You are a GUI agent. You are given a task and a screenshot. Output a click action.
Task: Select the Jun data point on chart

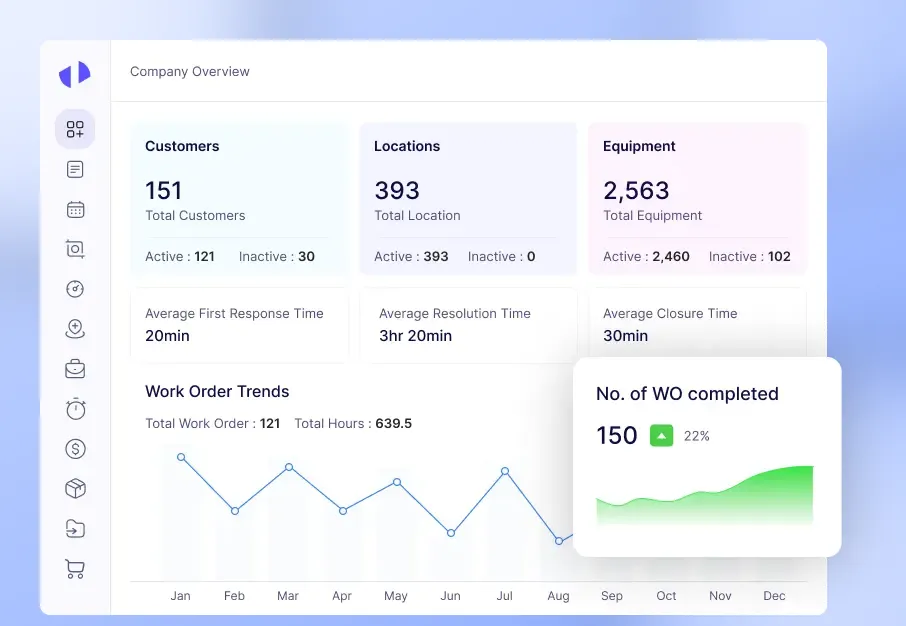click(x=451, y=533)
